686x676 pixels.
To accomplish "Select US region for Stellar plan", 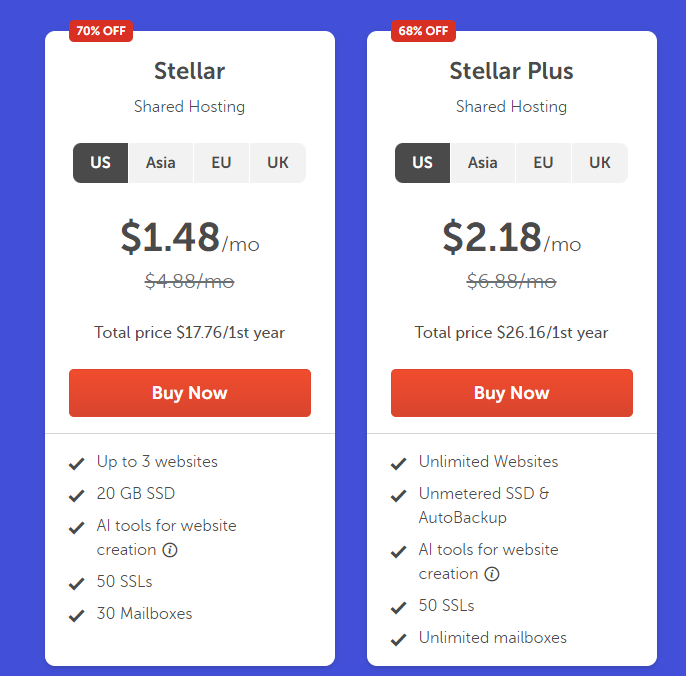I will tap(101, 163).
